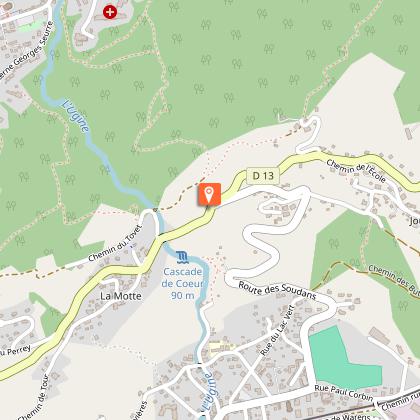Click the Perrey street label
This screenshot has width=420, height=420.
[15, 351]
